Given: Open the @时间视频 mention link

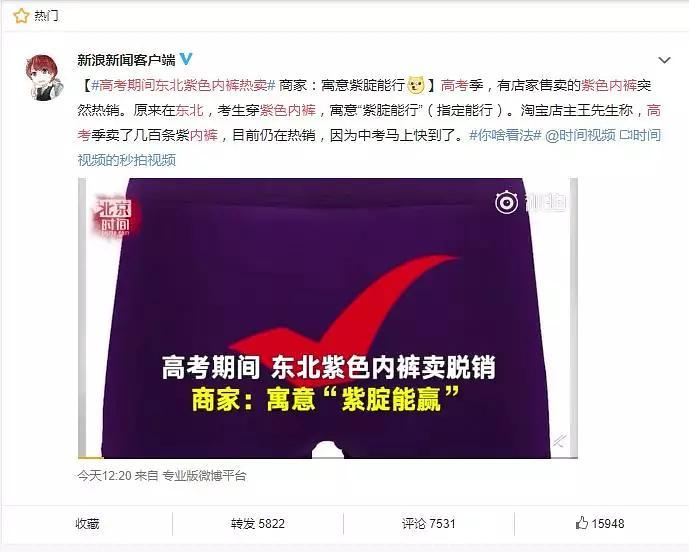Looking at the screenshot, I should pyautogui.click(x=580, y=135).
